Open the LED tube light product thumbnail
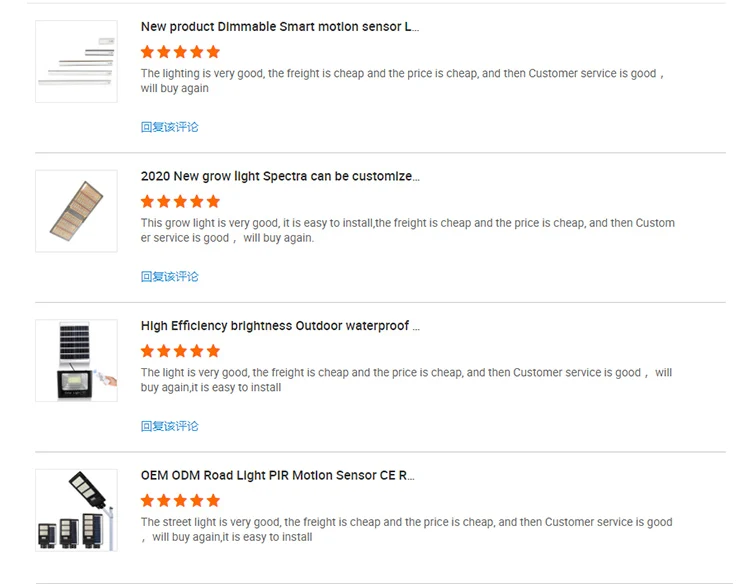The height and width of the screenshot is (584, 750). tap(76, 61)
